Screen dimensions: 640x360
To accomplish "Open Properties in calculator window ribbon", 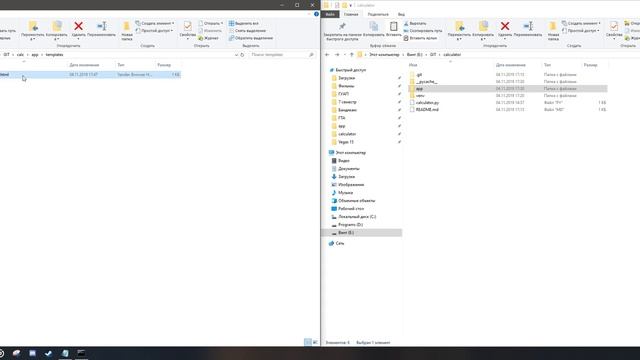I will coord(614,29).
